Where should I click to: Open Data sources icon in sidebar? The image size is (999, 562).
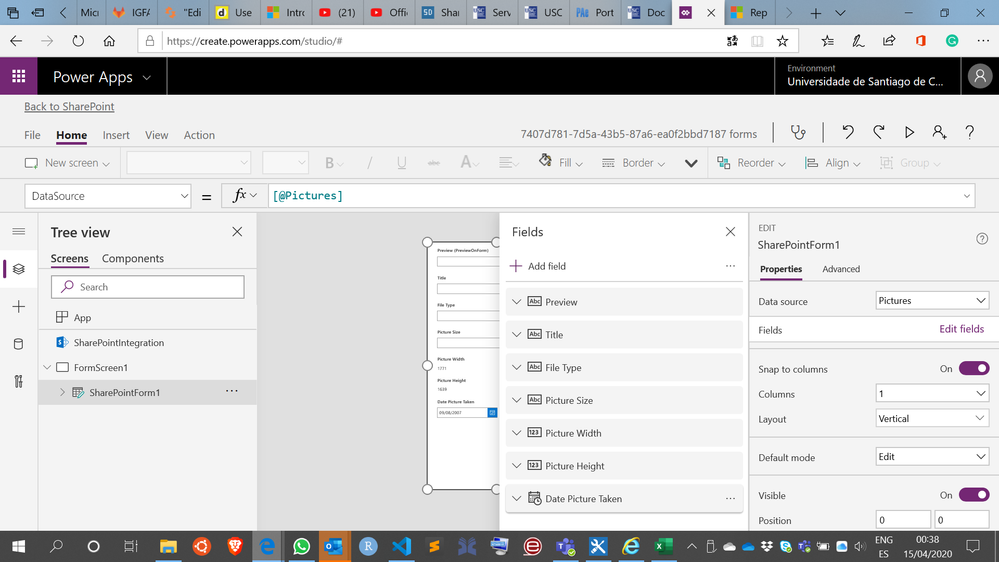pos(18,344)
